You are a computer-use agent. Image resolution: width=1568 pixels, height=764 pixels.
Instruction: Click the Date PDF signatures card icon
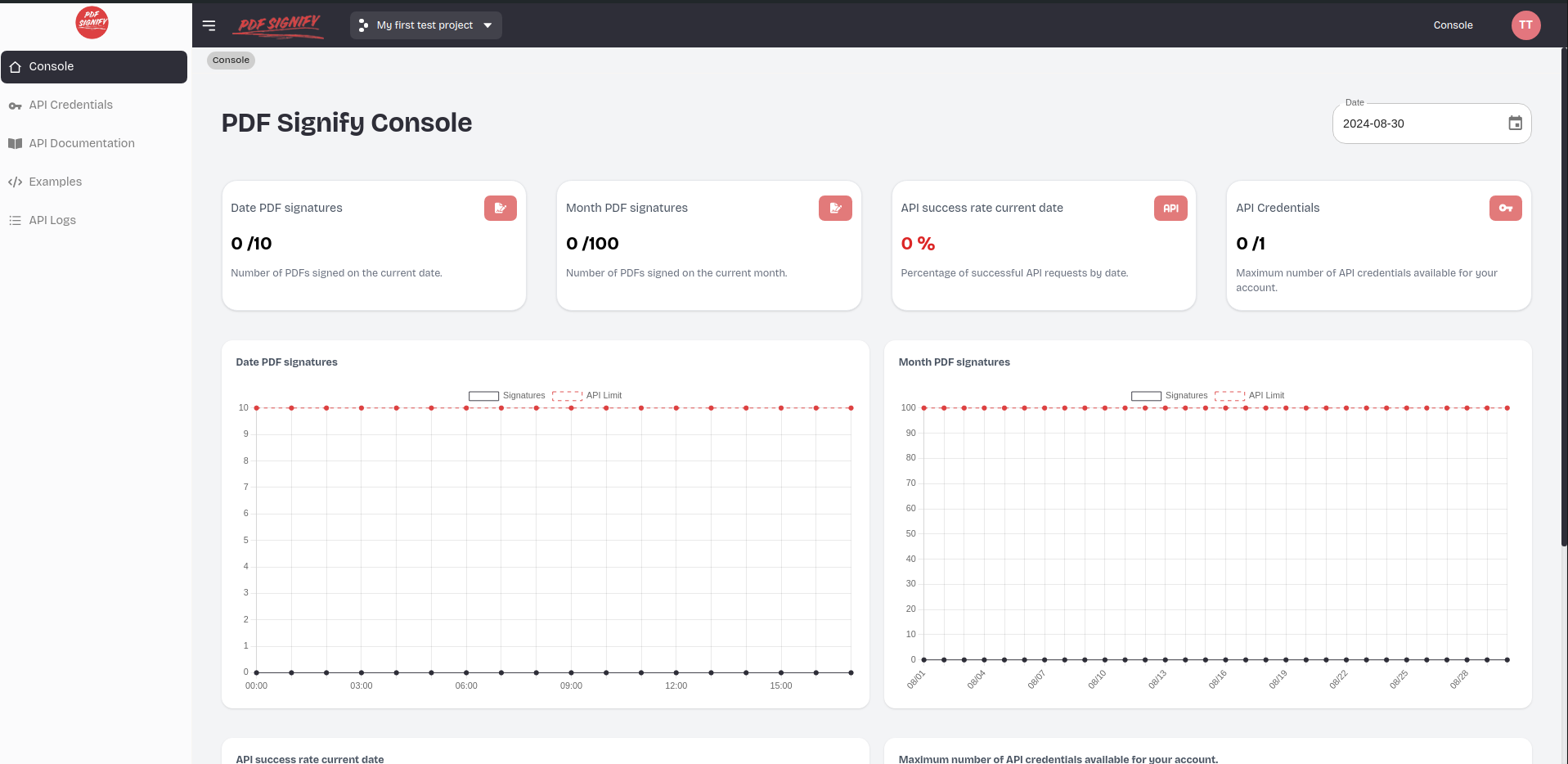501,208
